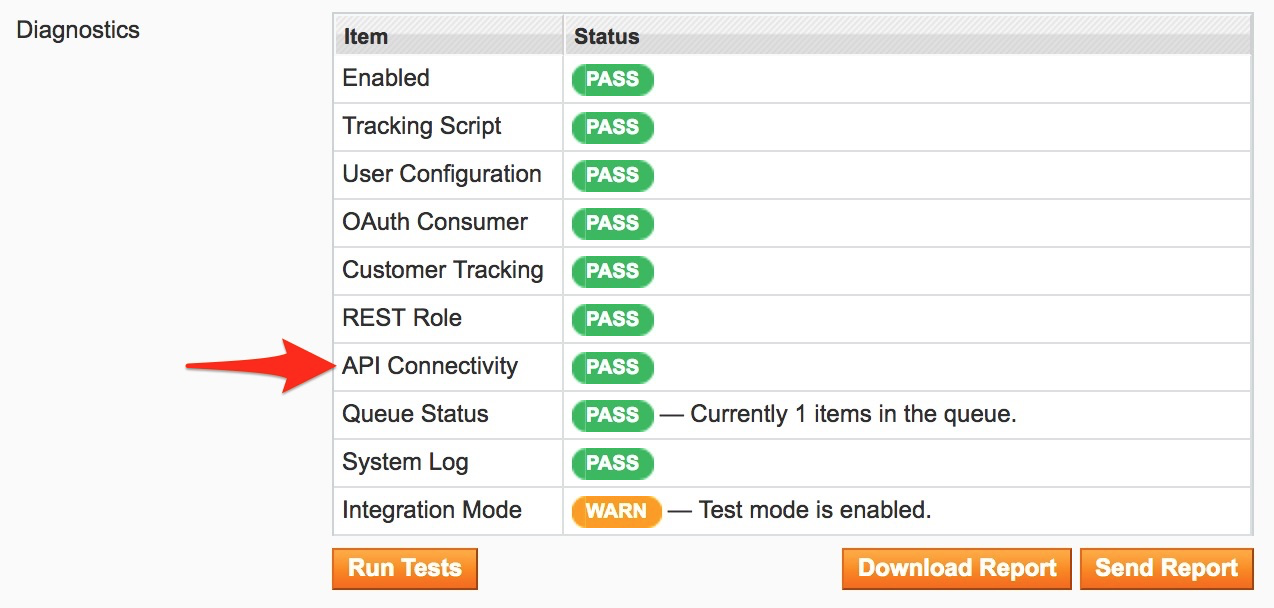Select the REST Role row label
The width and height of the screenshot is (1274, 608).
coord(402,318)
